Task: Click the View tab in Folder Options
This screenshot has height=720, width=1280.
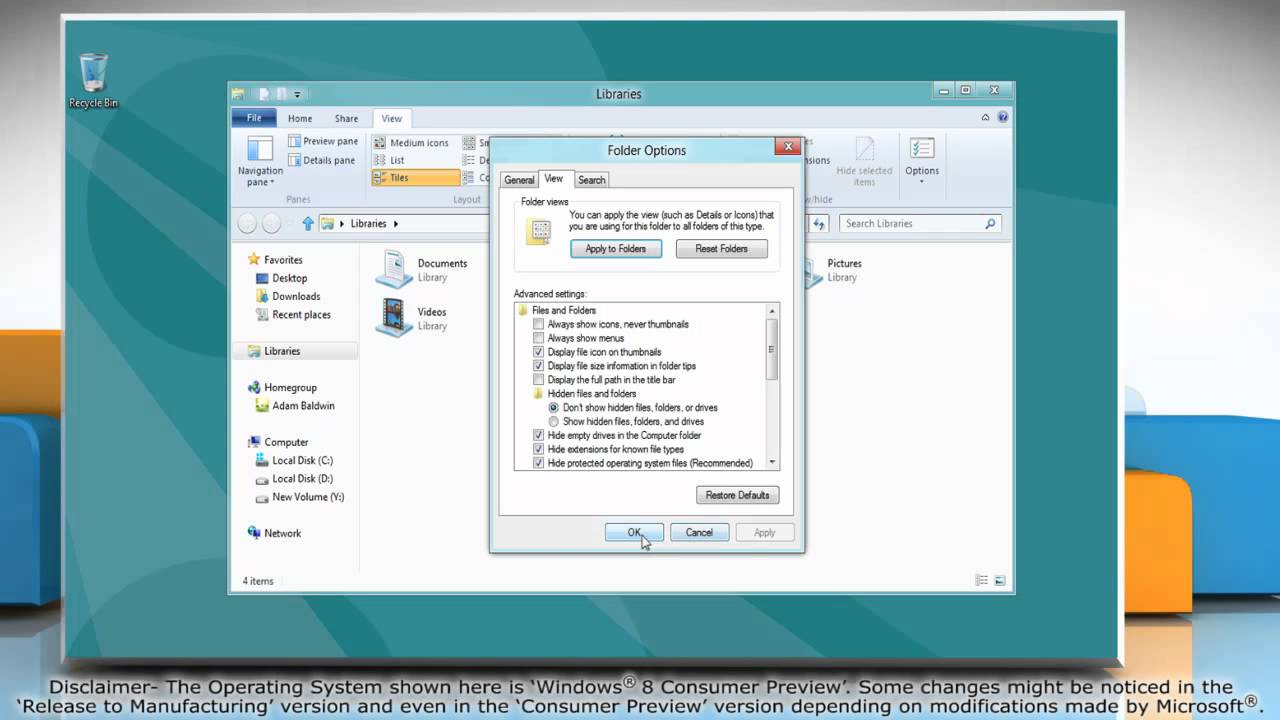Action: point(554,179)
